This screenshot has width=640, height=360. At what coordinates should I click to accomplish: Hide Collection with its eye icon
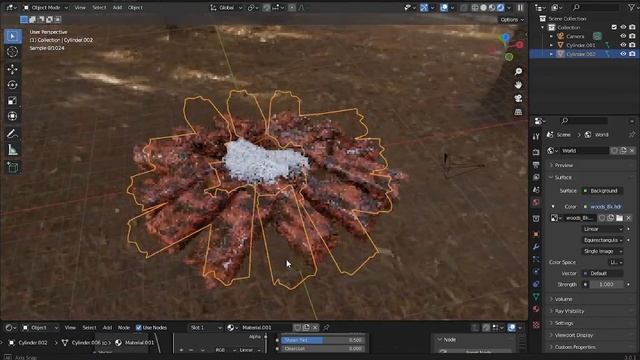[623, 27]
